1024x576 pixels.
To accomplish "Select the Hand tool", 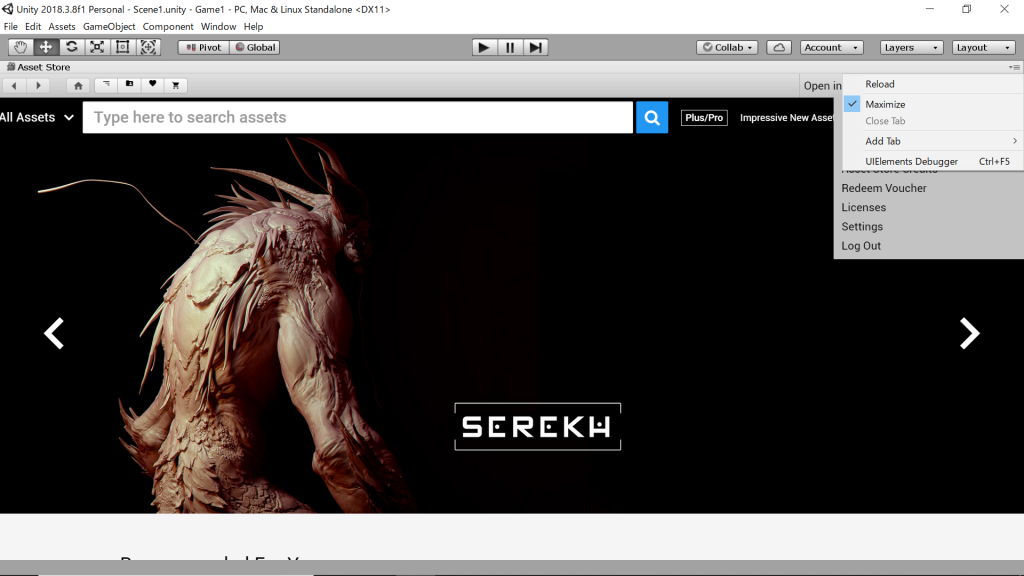I will (20, 47).
